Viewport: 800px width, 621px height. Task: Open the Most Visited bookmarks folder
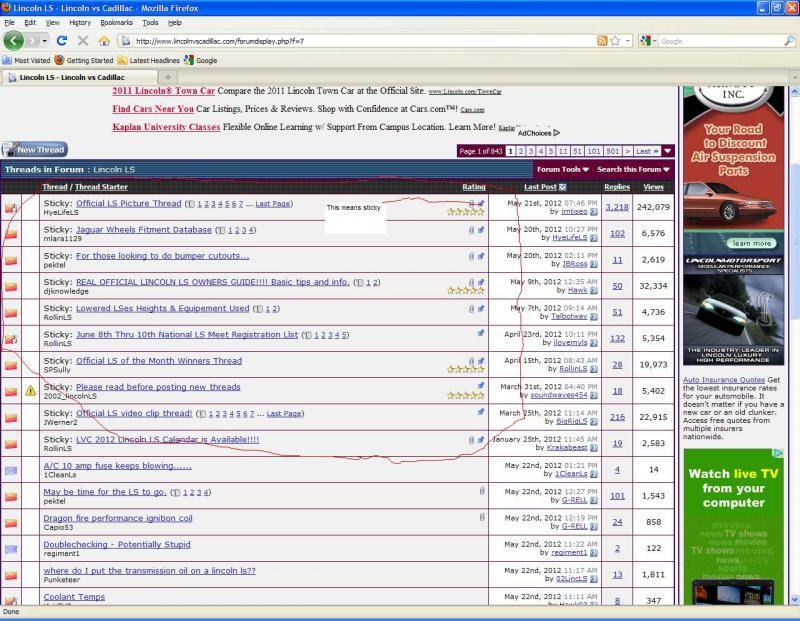[27, 60]
